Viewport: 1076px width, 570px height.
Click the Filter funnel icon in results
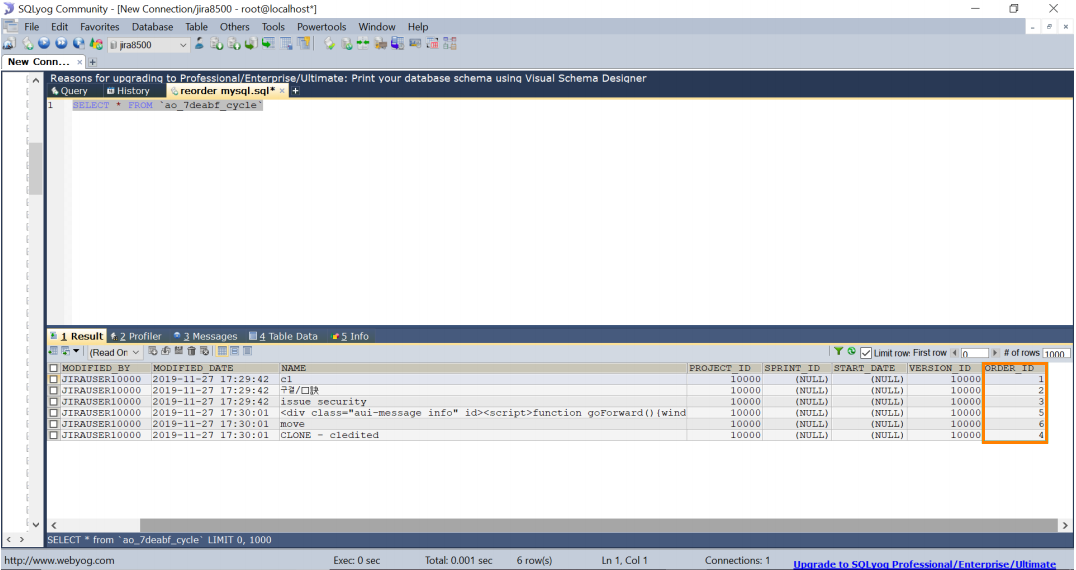point(838,351)
